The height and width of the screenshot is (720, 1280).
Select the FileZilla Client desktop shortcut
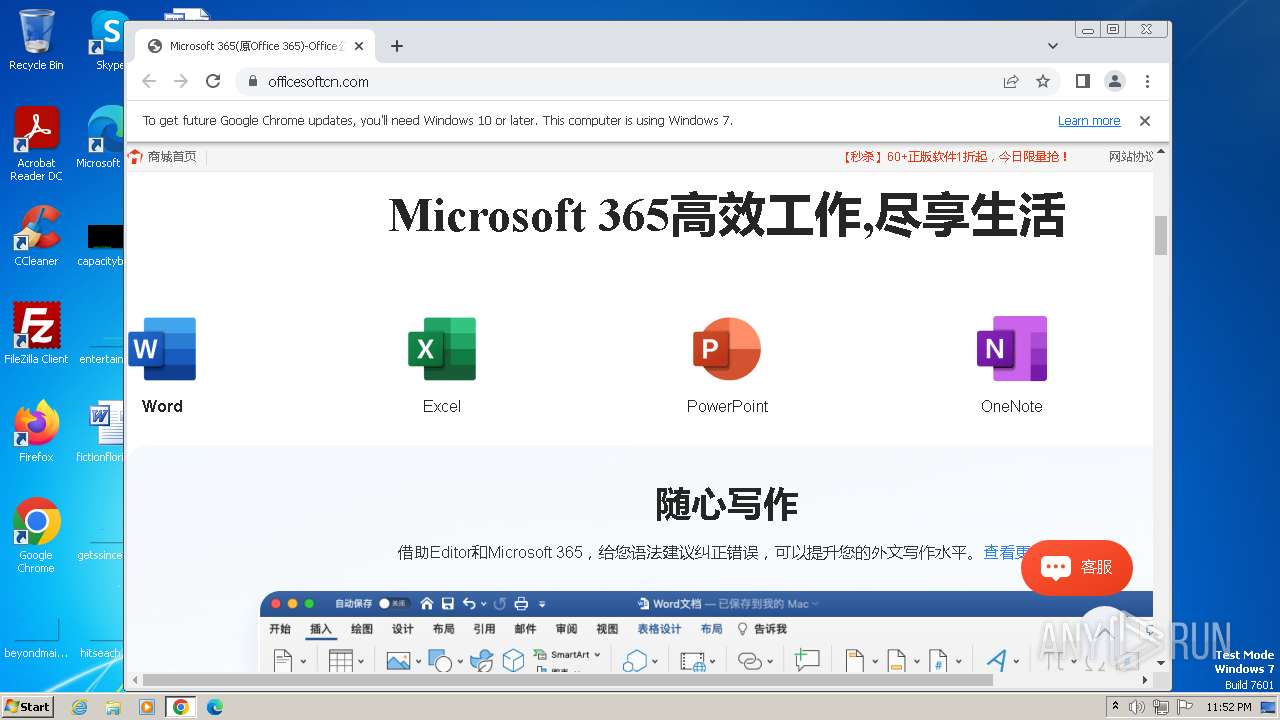click(x=36, y=333)
